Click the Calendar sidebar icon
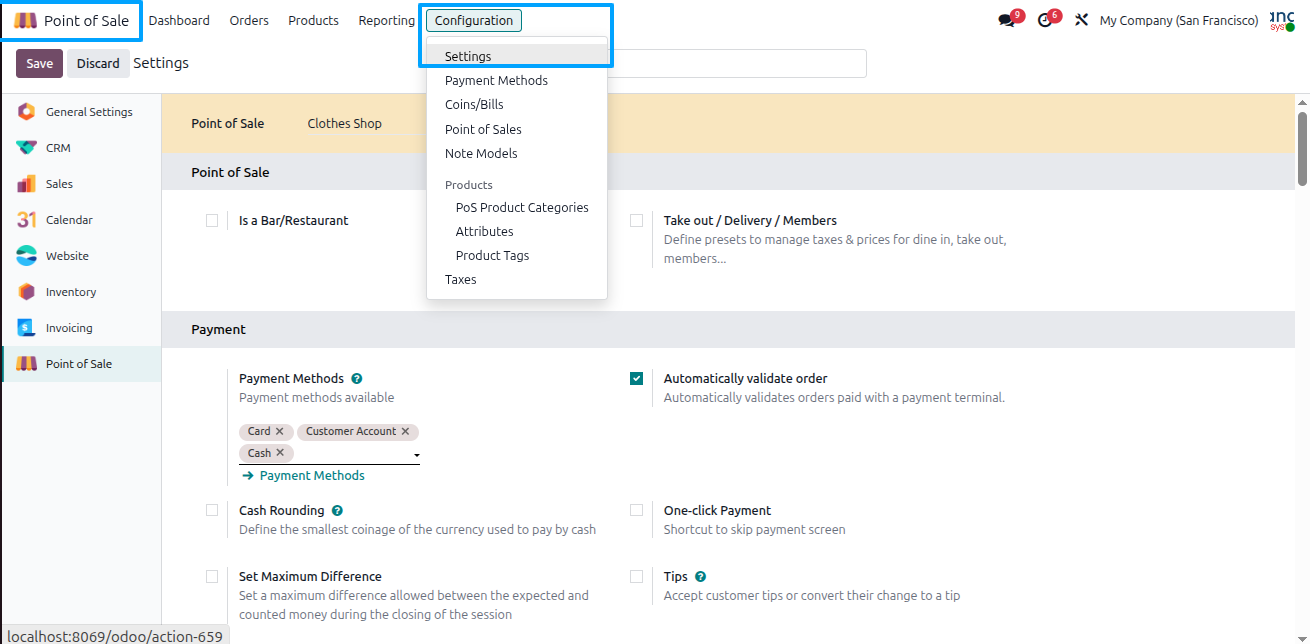1310x644 pixels. [27, 220]
